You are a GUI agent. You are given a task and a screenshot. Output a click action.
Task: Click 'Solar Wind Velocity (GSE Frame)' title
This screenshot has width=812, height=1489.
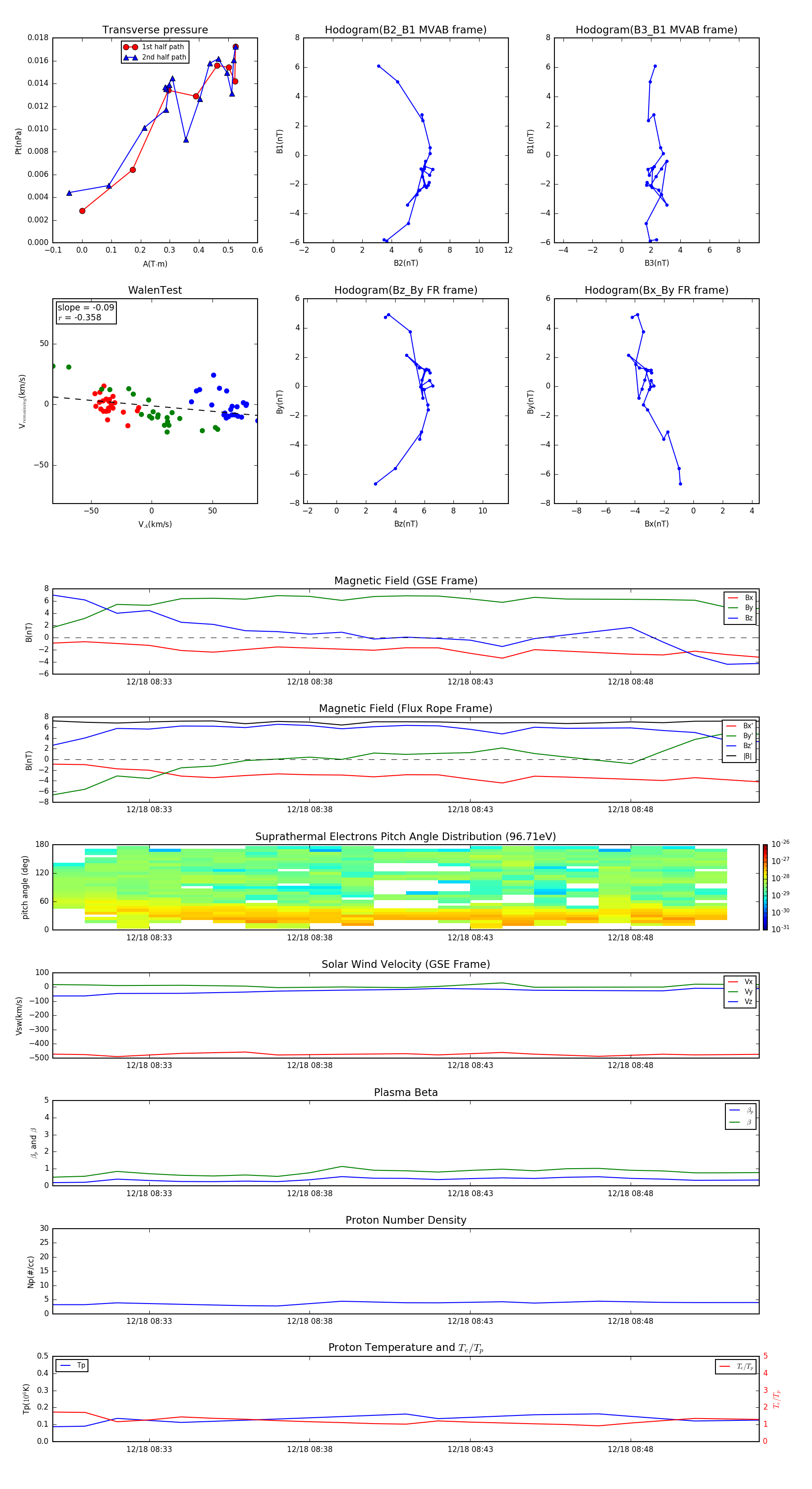[x=406, y=964]
